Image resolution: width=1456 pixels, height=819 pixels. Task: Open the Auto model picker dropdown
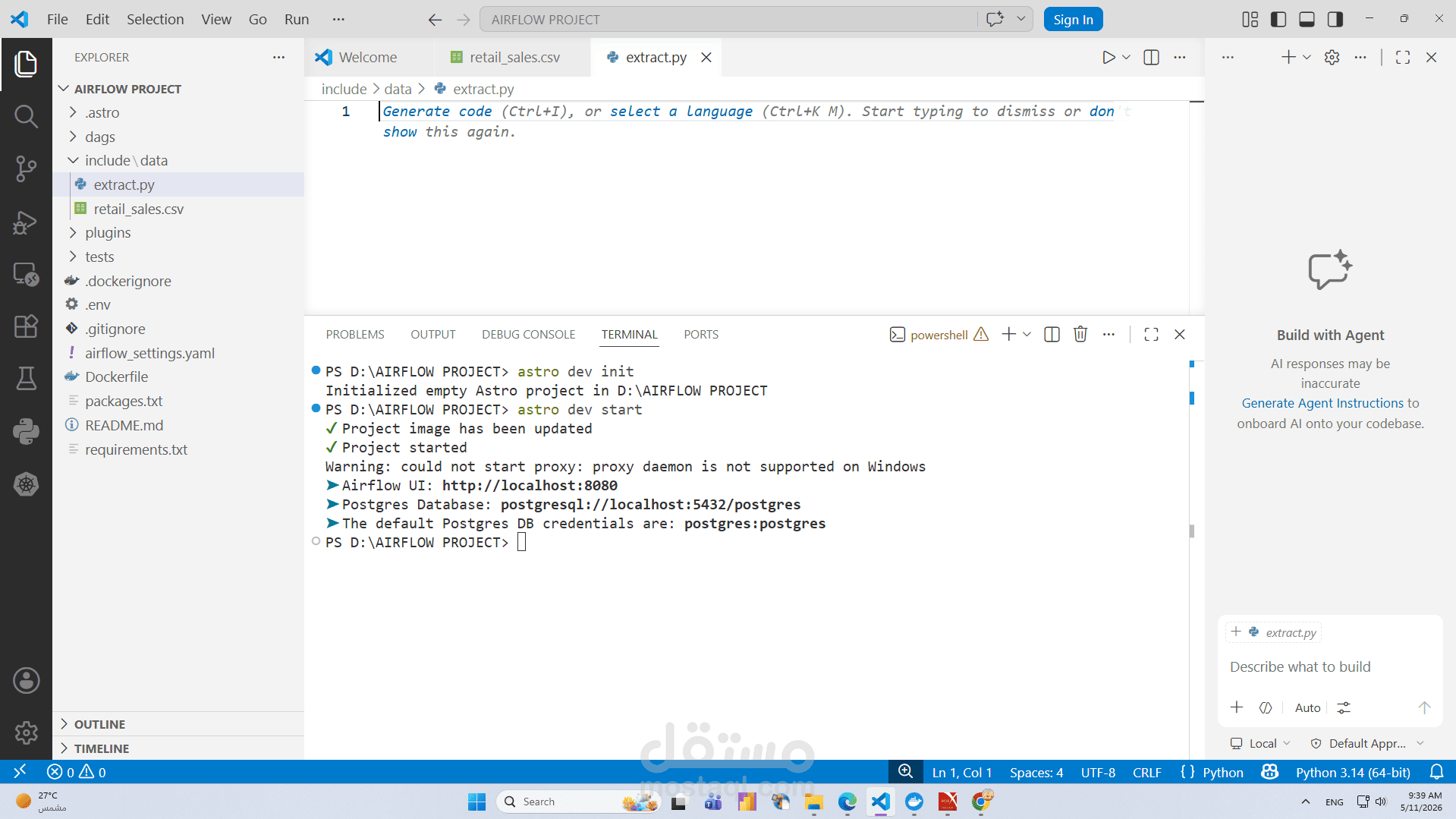pos(1307,707)
